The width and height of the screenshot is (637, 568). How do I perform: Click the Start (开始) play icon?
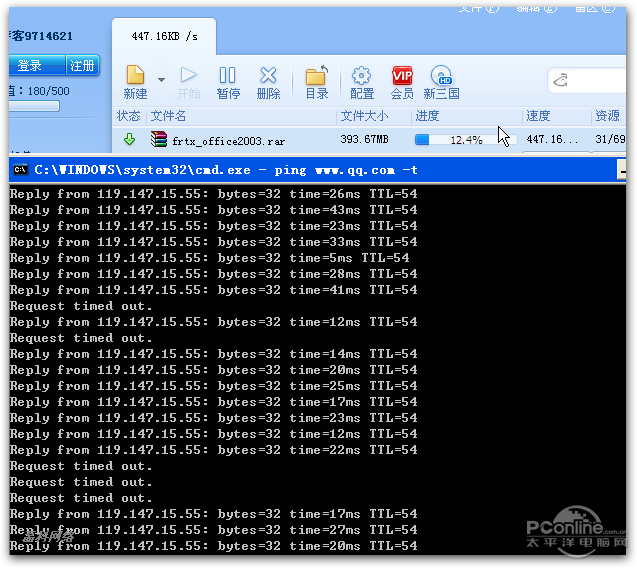188,76
